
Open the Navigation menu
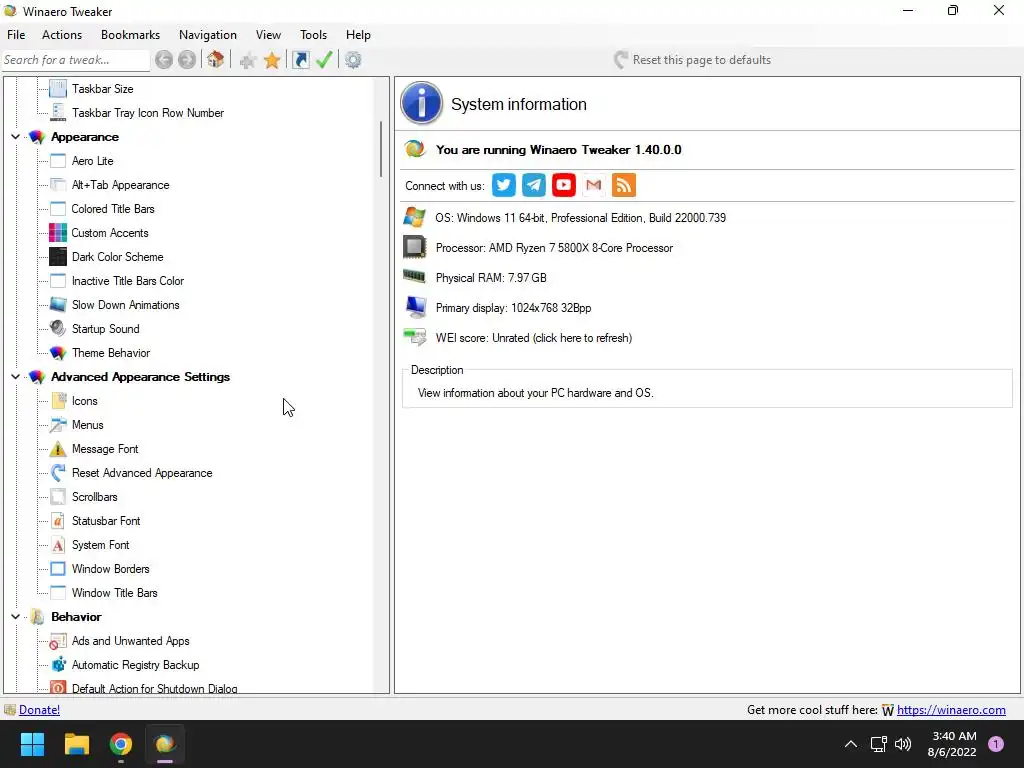click(x=208, y=35)
